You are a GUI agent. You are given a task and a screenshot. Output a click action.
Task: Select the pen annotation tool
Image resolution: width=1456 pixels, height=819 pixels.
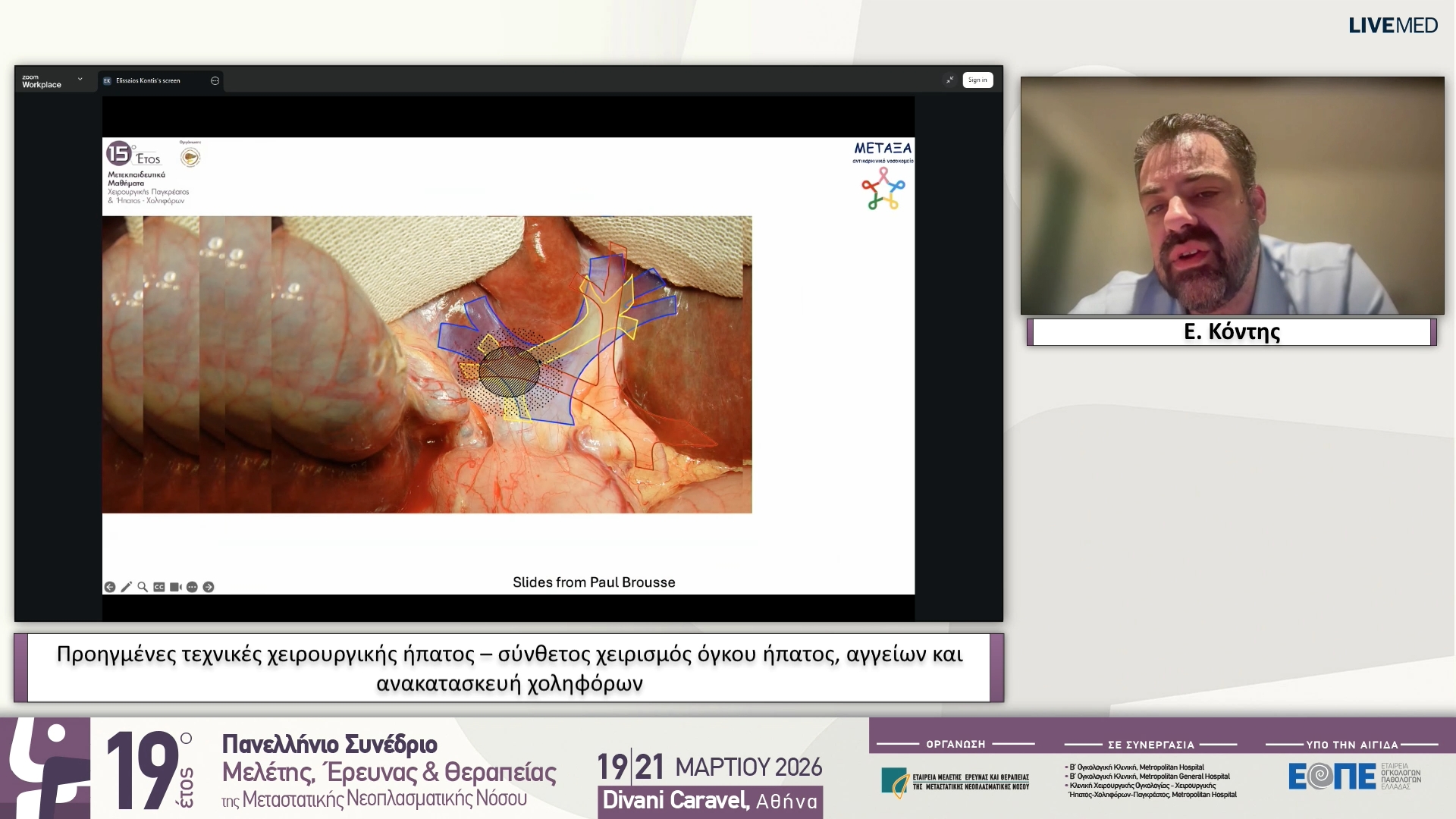[126, 587]
